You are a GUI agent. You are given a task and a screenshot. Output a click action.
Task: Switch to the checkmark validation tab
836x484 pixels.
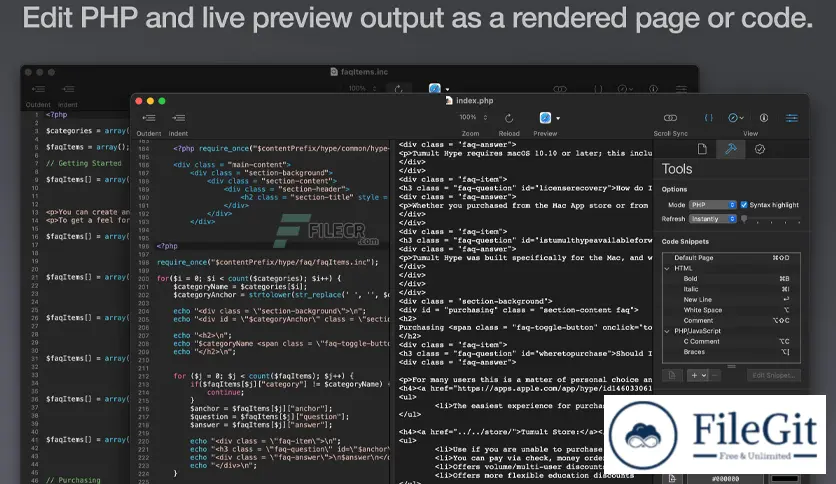[760, 149]
